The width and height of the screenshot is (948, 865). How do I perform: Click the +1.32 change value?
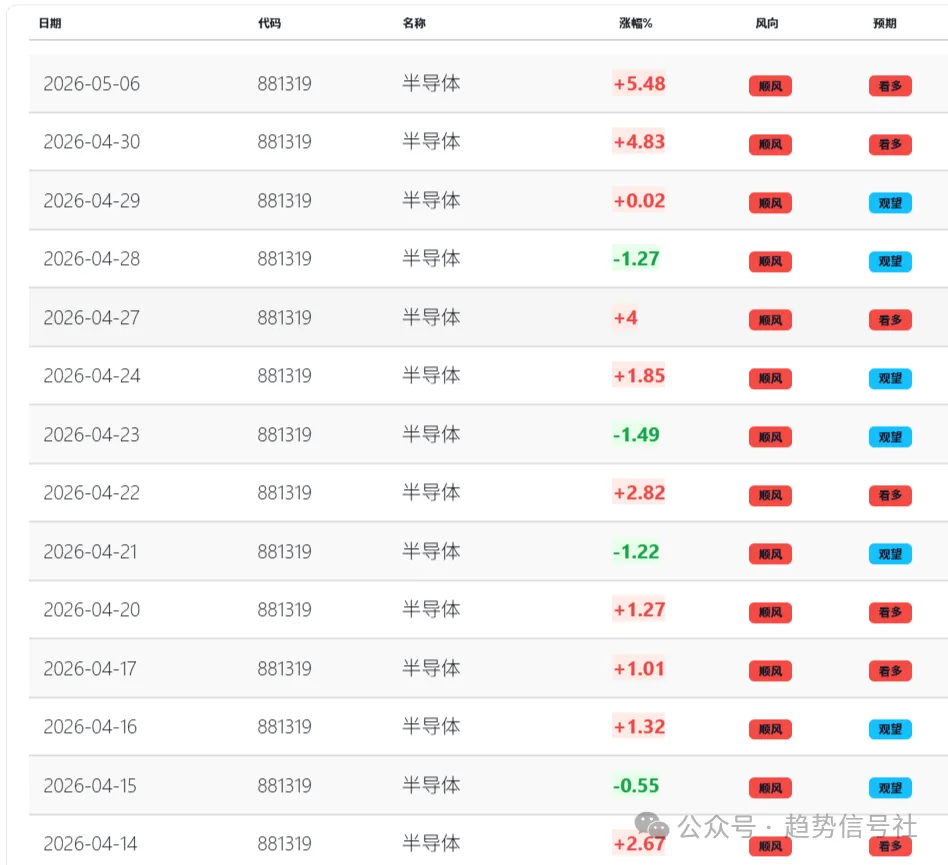639,727
